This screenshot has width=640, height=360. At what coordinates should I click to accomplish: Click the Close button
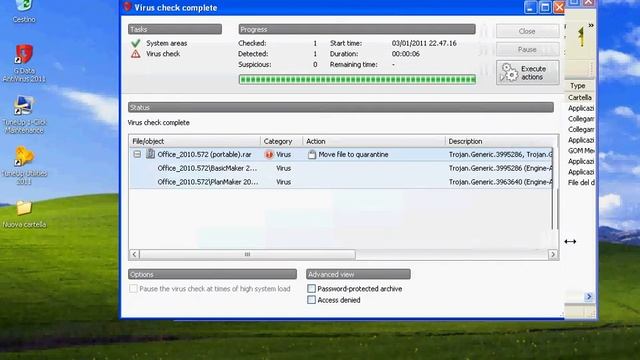527,31
